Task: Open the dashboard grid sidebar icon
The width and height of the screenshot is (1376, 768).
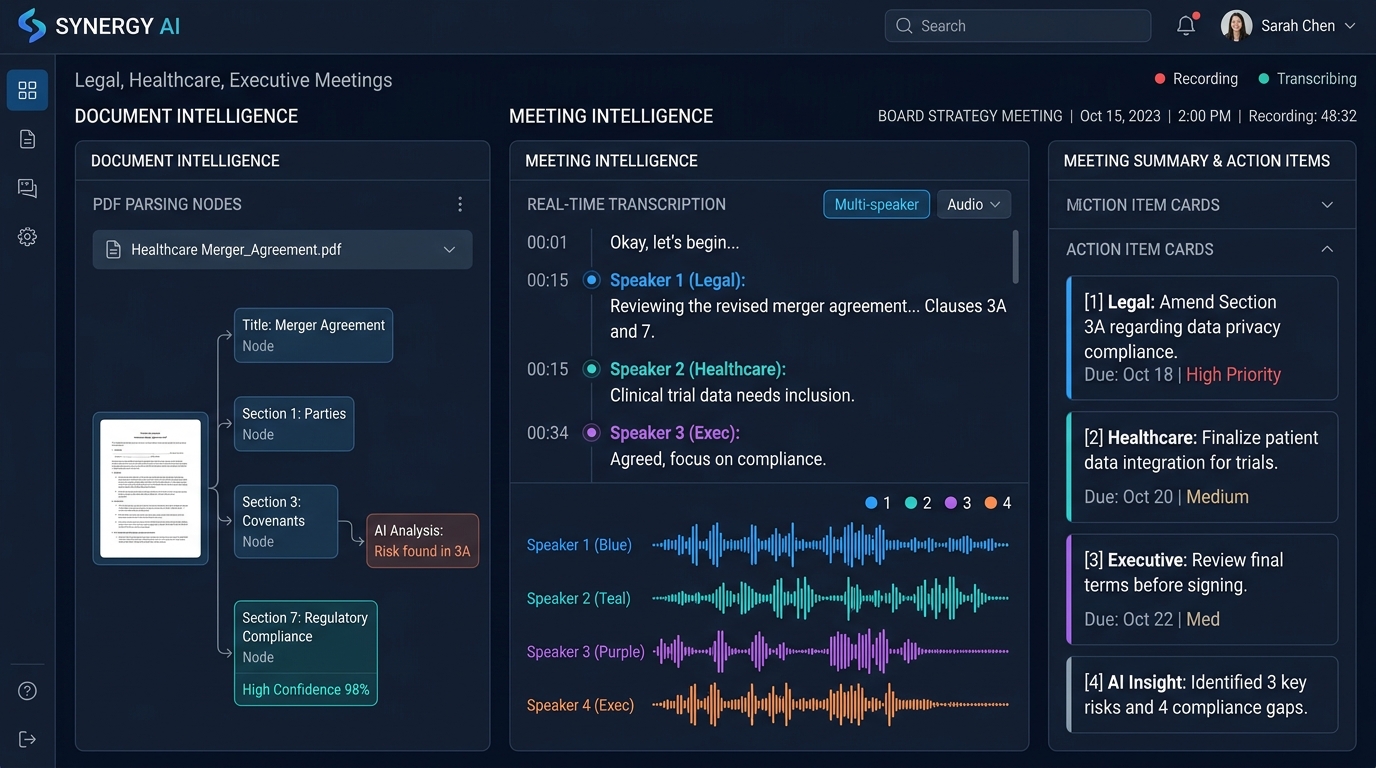Action: (x=27, y=90)
